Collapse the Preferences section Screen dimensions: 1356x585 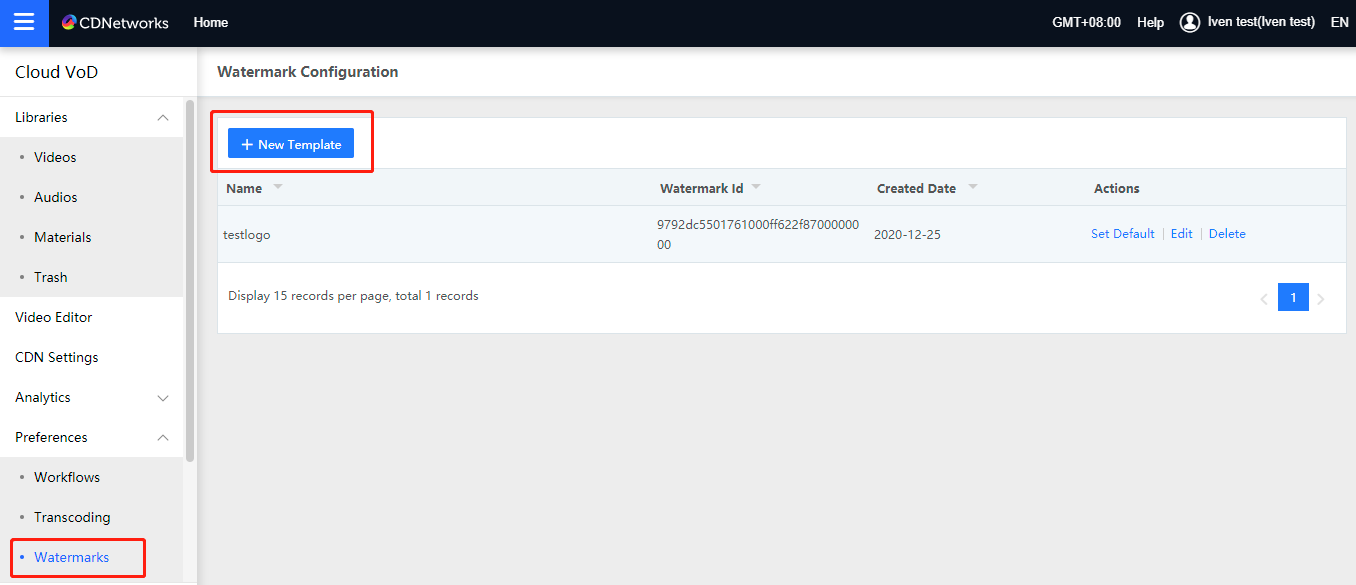coord(163,438)
